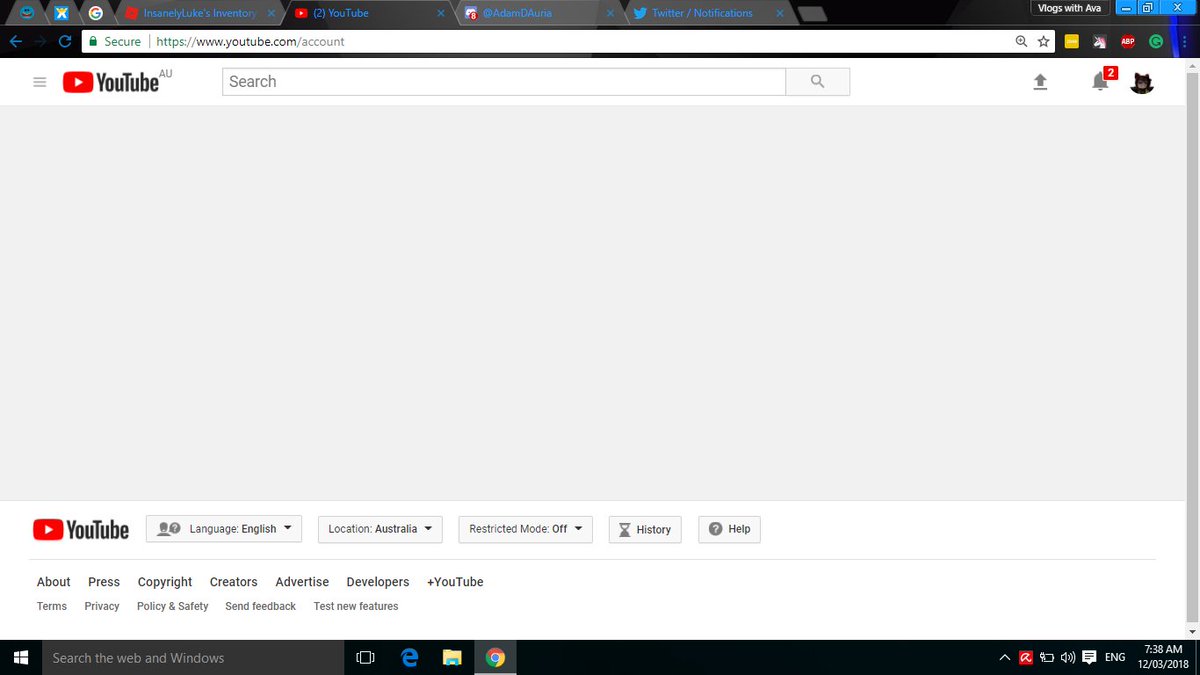Open the About link

[54, 582]
